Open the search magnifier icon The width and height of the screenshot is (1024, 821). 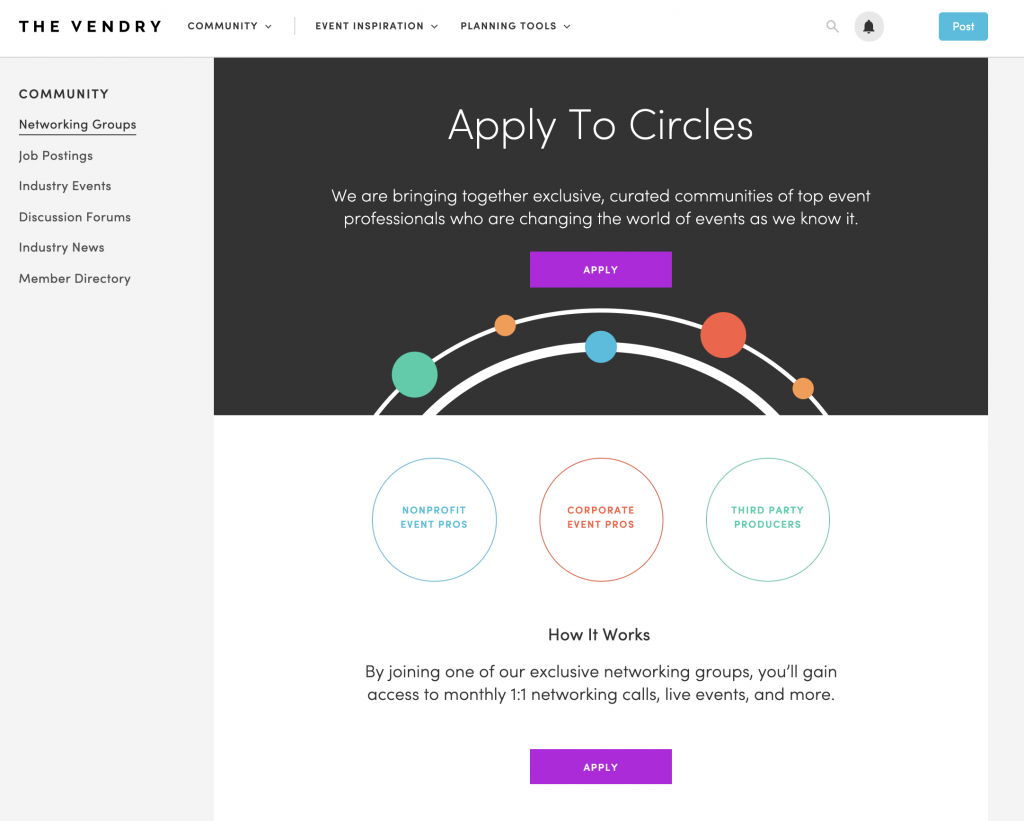pyautogui.click(x=832, y=27)
